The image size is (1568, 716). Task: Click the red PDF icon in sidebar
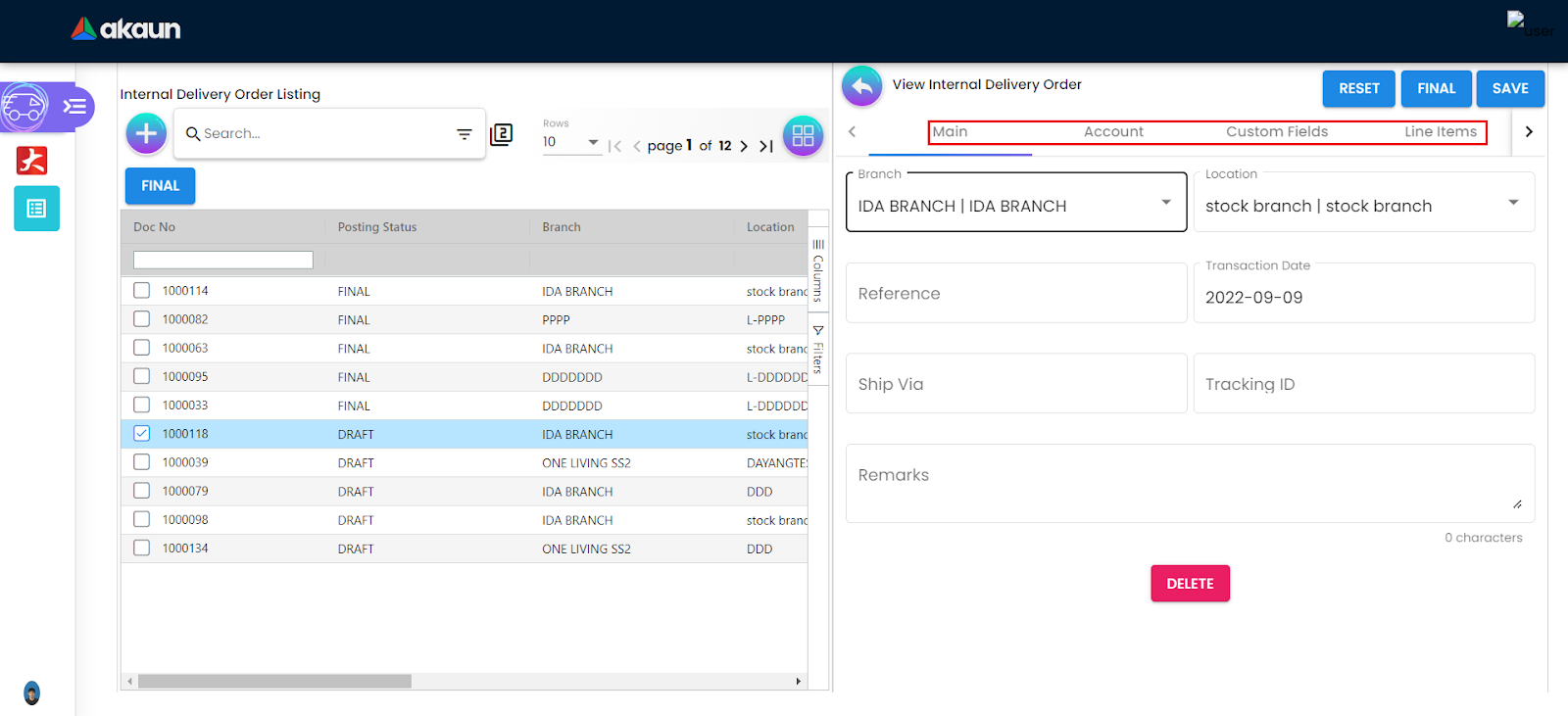[32, 160]
